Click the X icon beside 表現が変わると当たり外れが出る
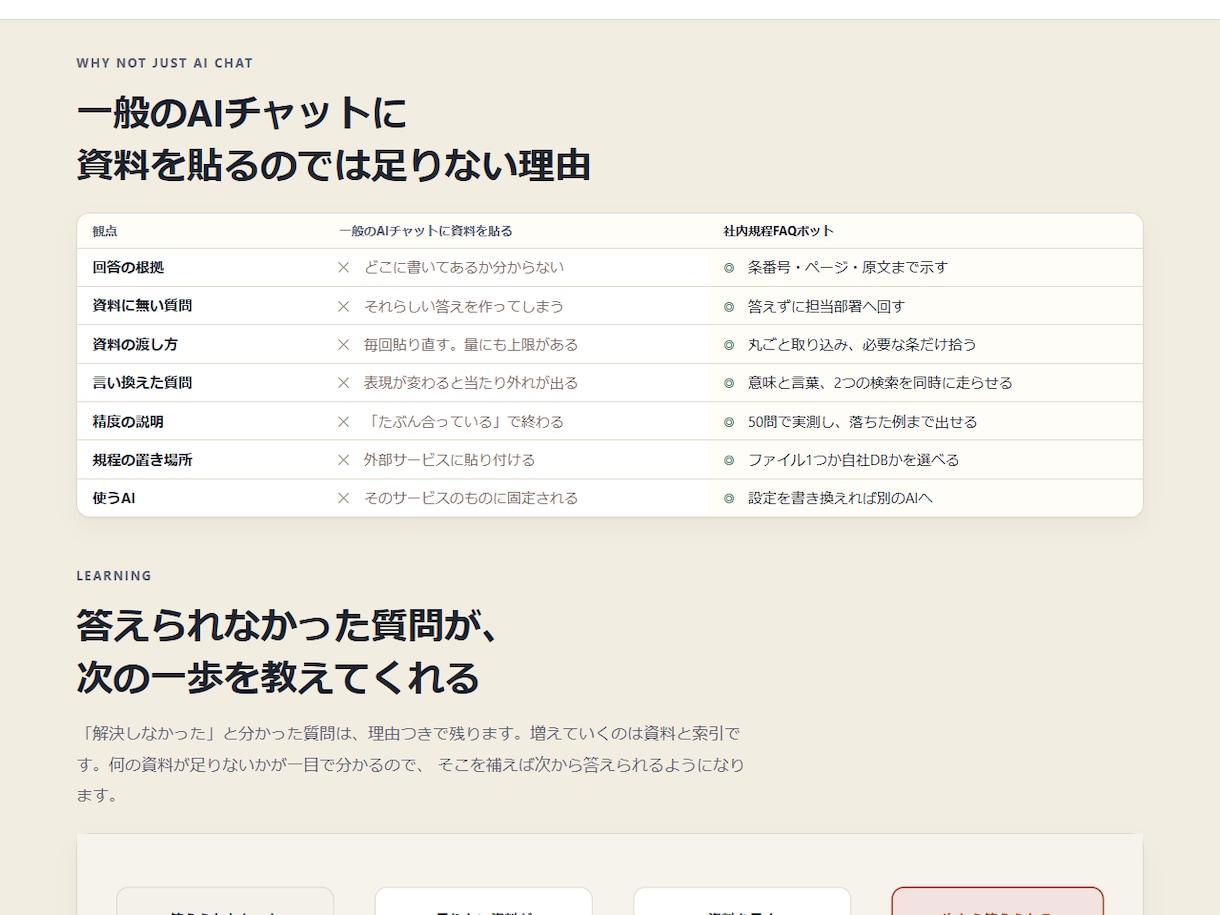The width and height of the screenshot is (1220, 915). [343, 383]
